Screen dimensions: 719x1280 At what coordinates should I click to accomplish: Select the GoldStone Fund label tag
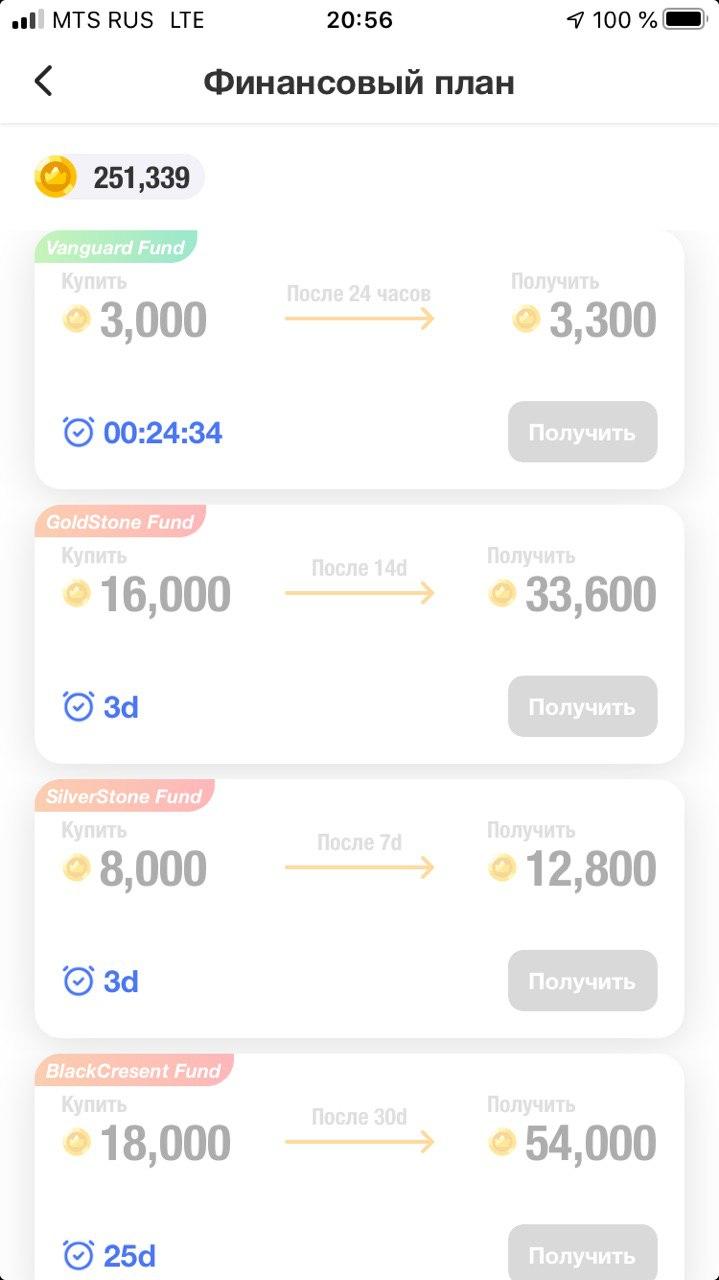(x=120, y=521)
